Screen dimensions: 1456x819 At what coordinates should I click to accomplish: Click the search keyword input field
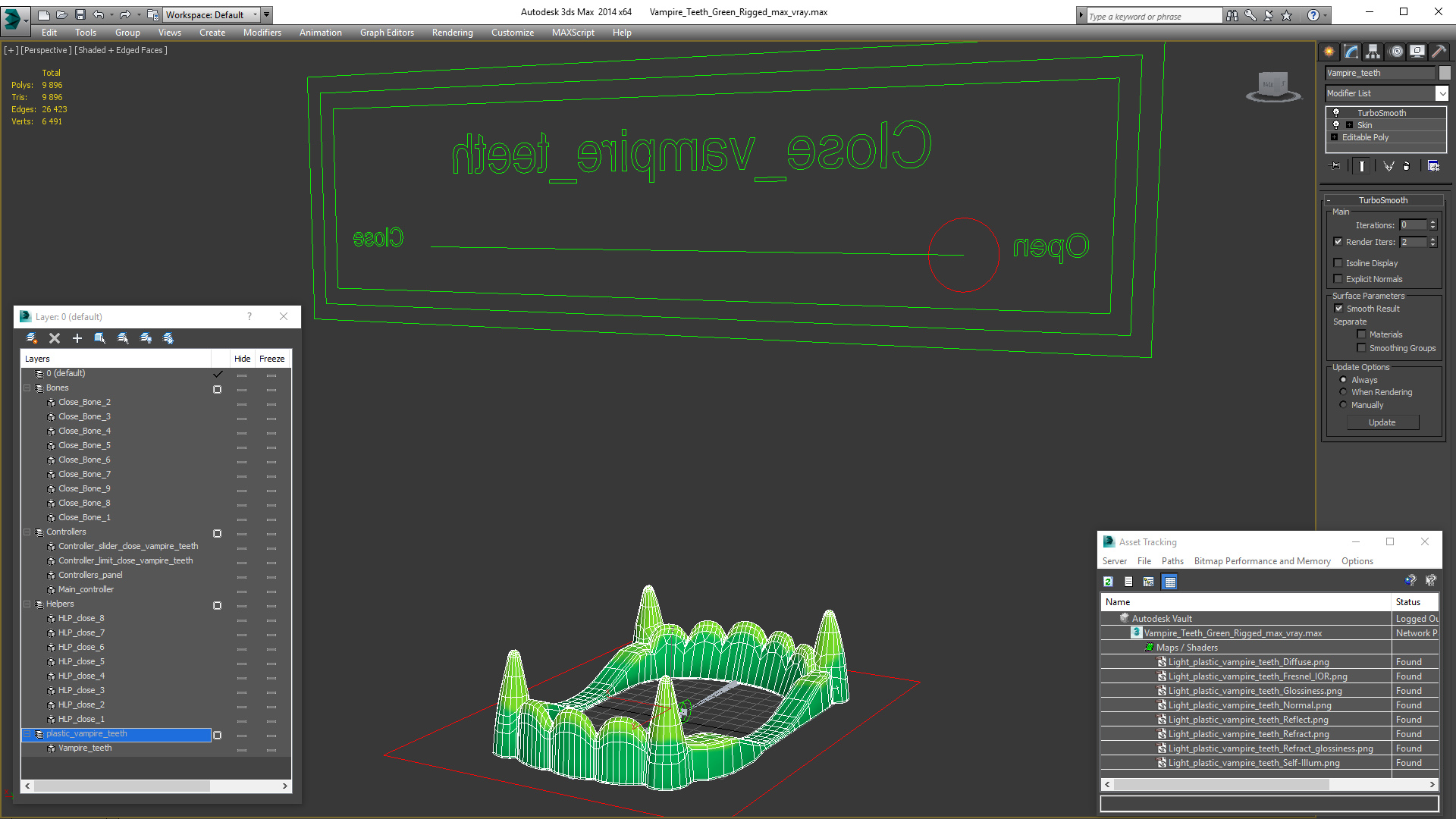point(1153,16)
